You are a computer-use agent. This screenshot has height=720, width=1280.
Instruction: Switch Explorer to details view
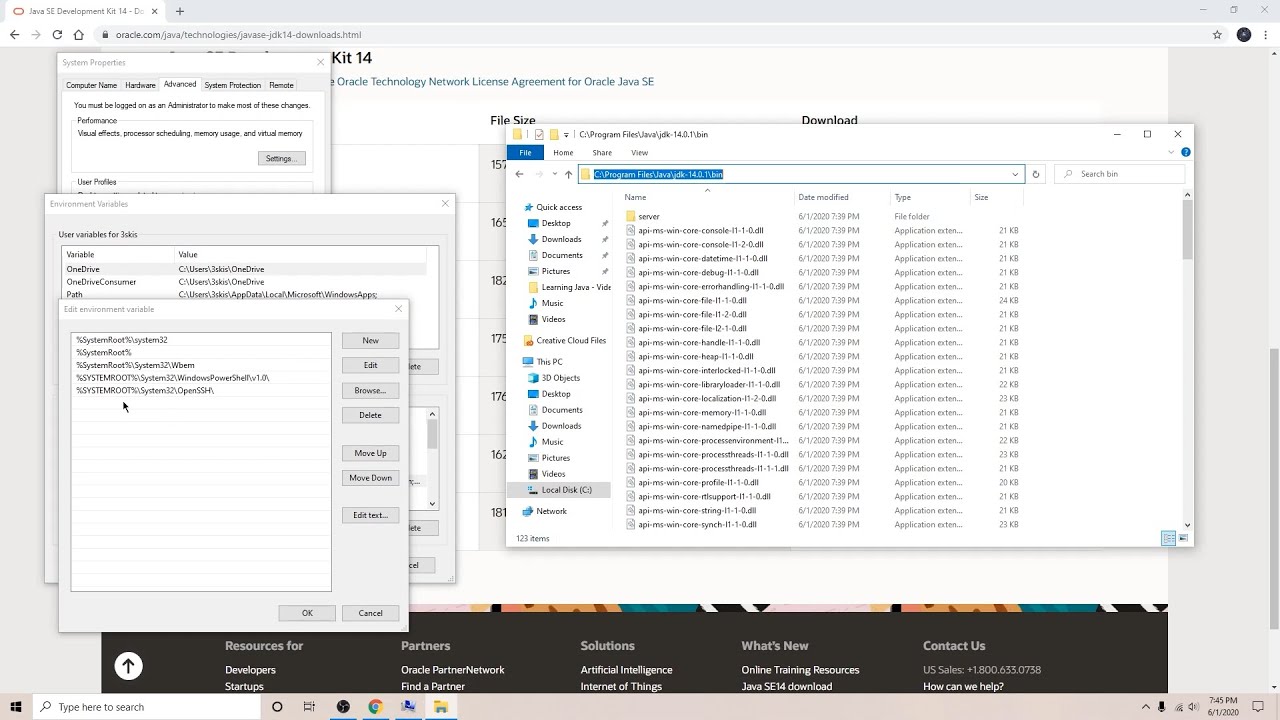[1168, 538]
